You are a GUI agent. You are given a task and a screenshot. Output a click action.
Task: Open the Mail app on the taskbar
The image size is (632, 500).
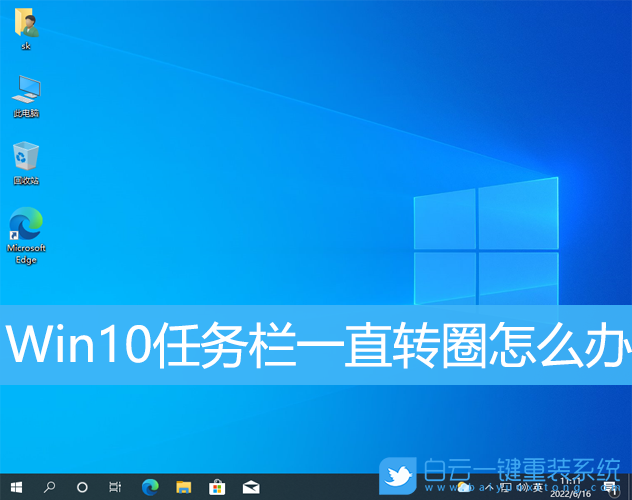coord(251,488)
